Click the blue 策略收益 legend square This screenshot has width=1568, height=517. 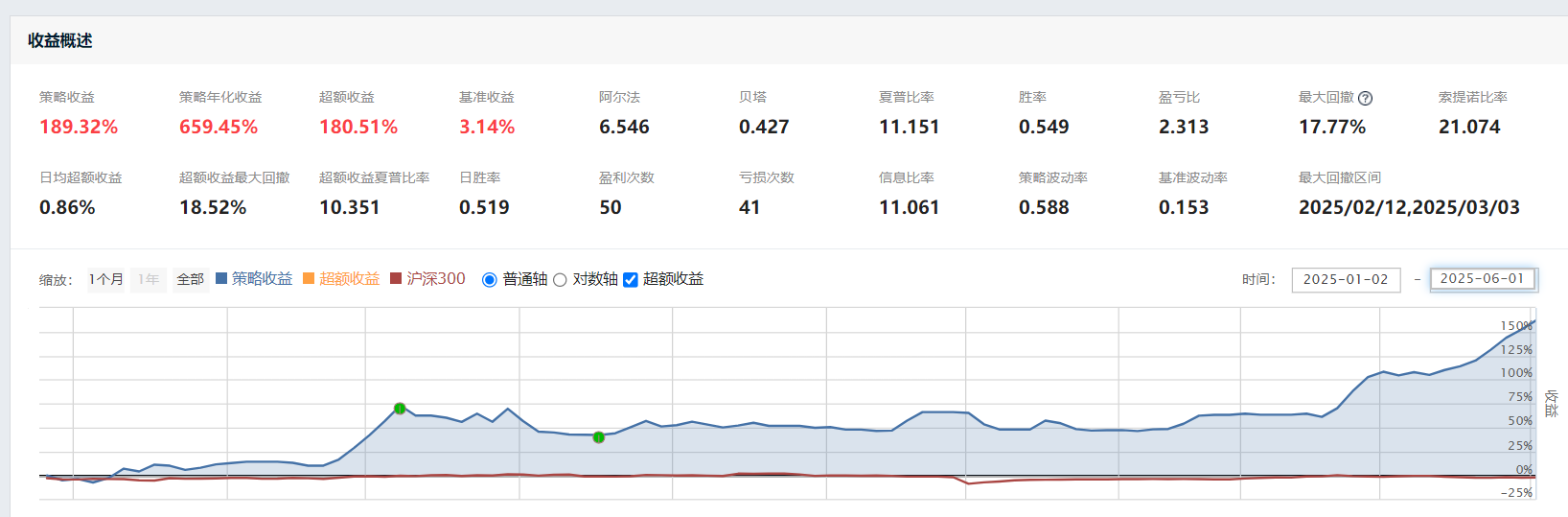(x=221, y=278)
